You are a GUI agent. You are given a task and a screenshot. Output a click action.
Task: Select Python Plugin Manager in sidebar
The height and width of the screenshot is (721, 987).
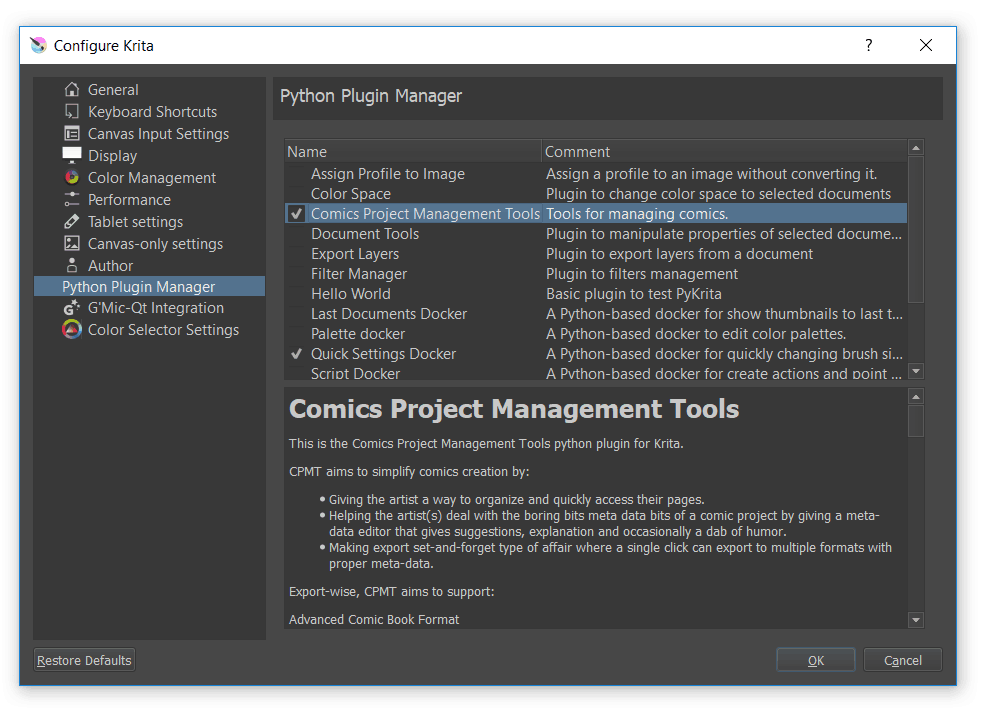(138, 287)
